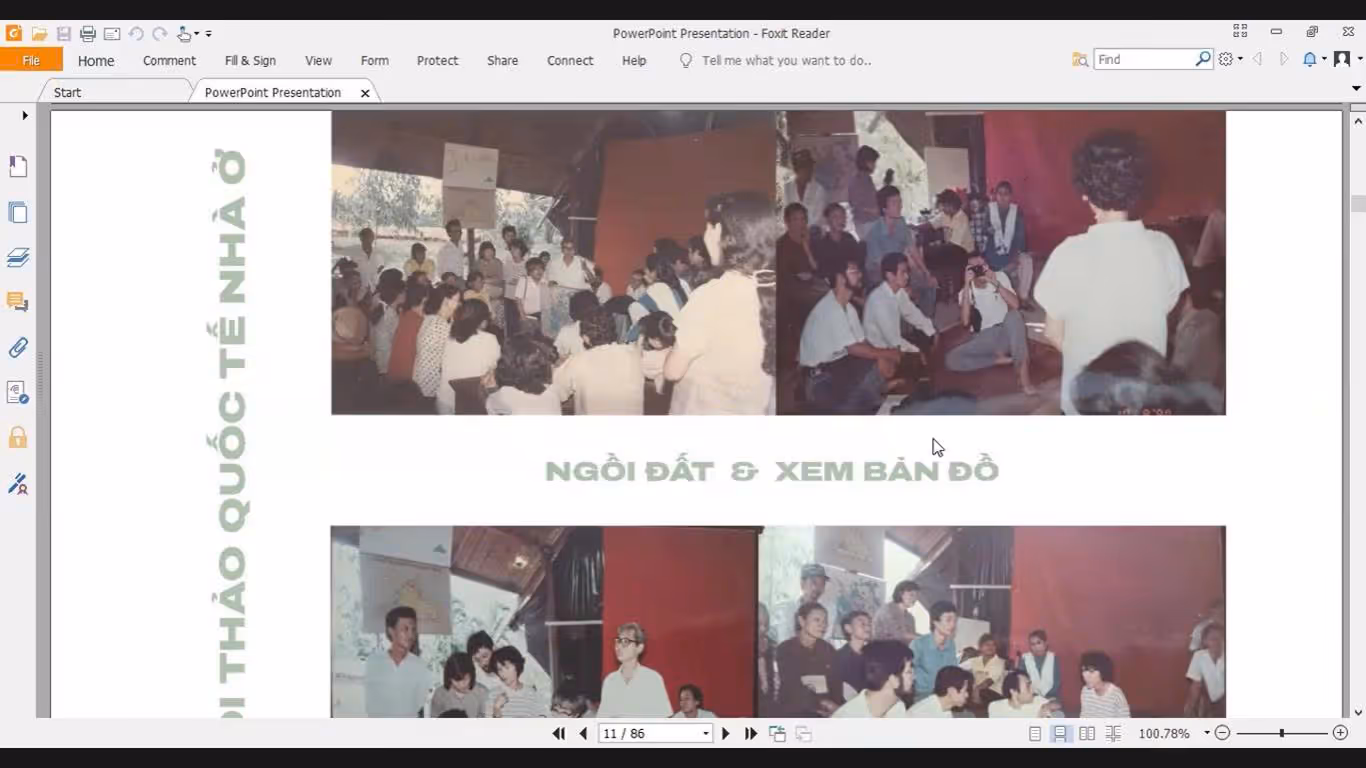The height and width of the screenshot is (768, 1366).
Task: Switch to the View ribbon tab
Action: click(x=318, y=61)
